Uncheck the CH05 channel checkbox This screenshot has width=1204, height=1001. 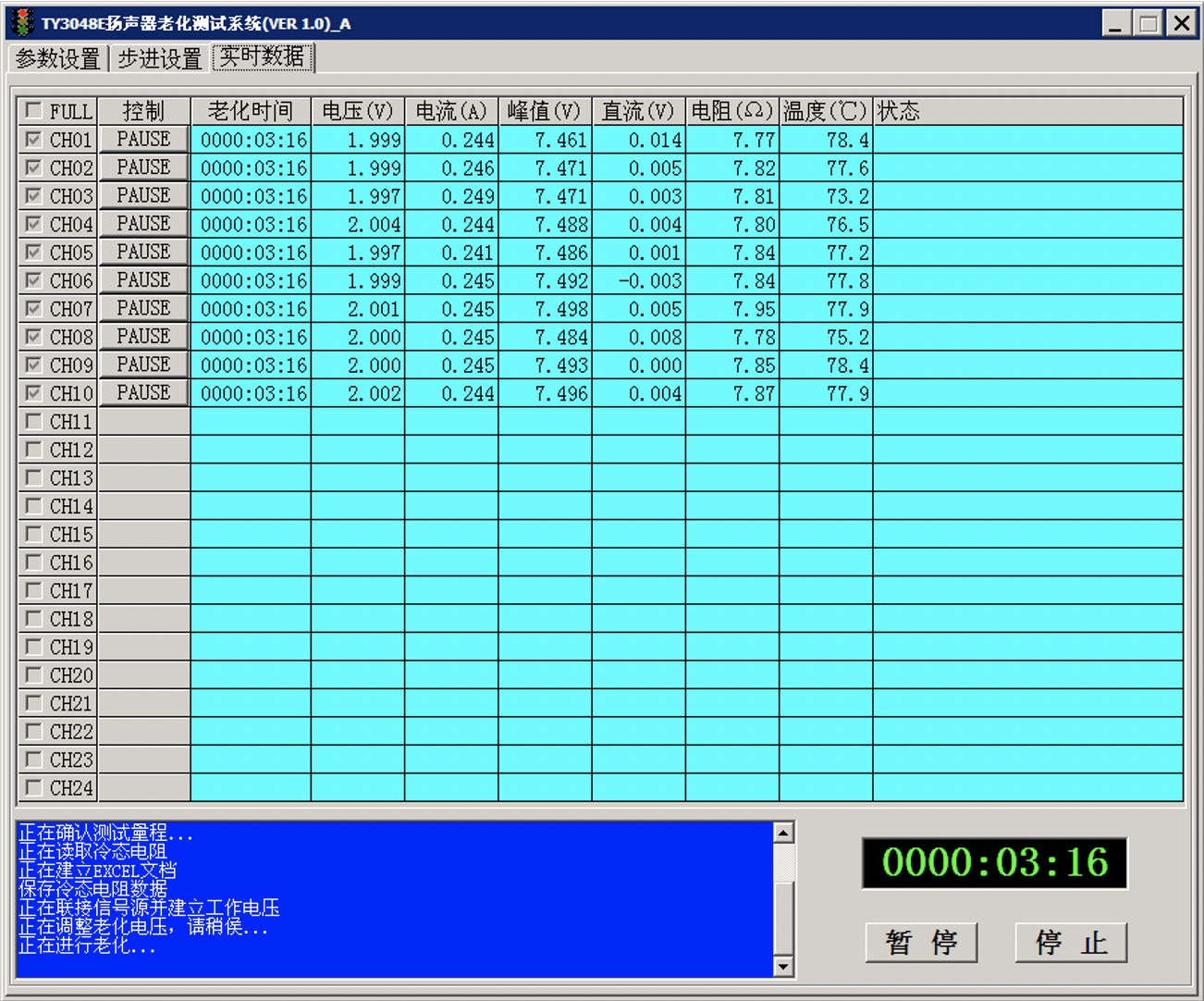(34, 253)
